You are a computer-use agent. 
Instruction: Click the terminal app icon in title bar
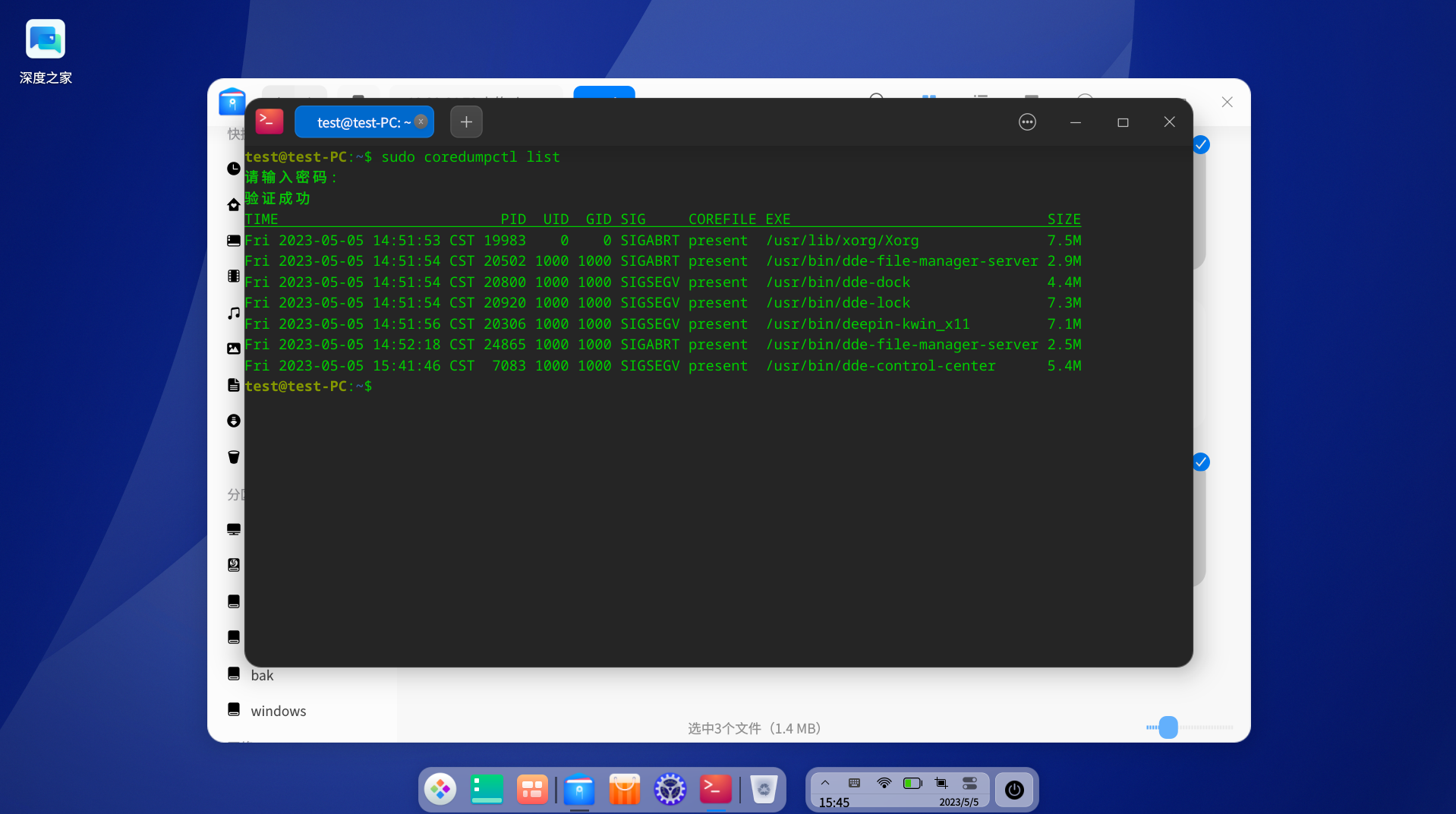(269, 121)
